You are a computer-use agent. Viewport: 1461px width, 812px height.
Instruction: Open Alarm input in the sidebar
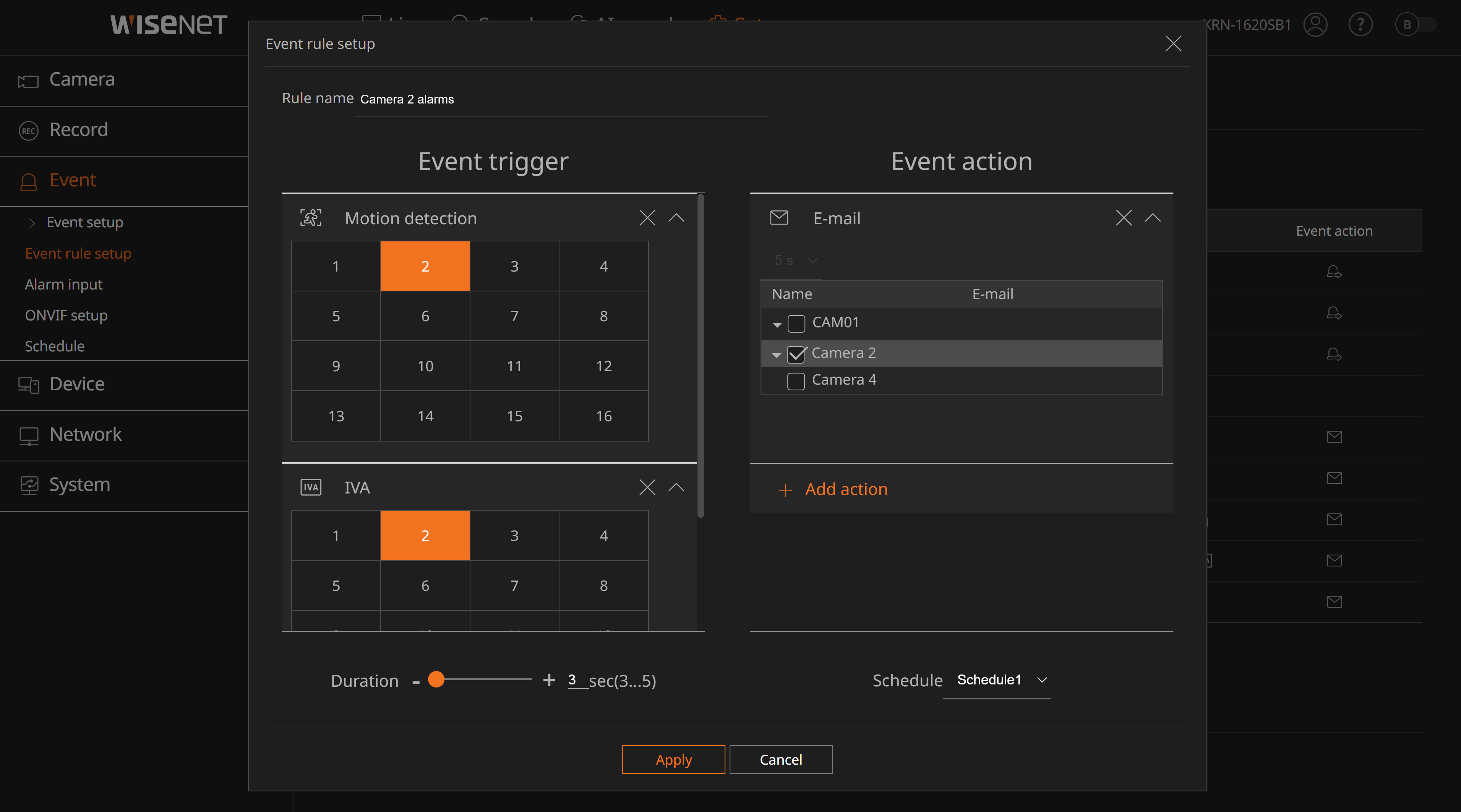tap(63, 285)
